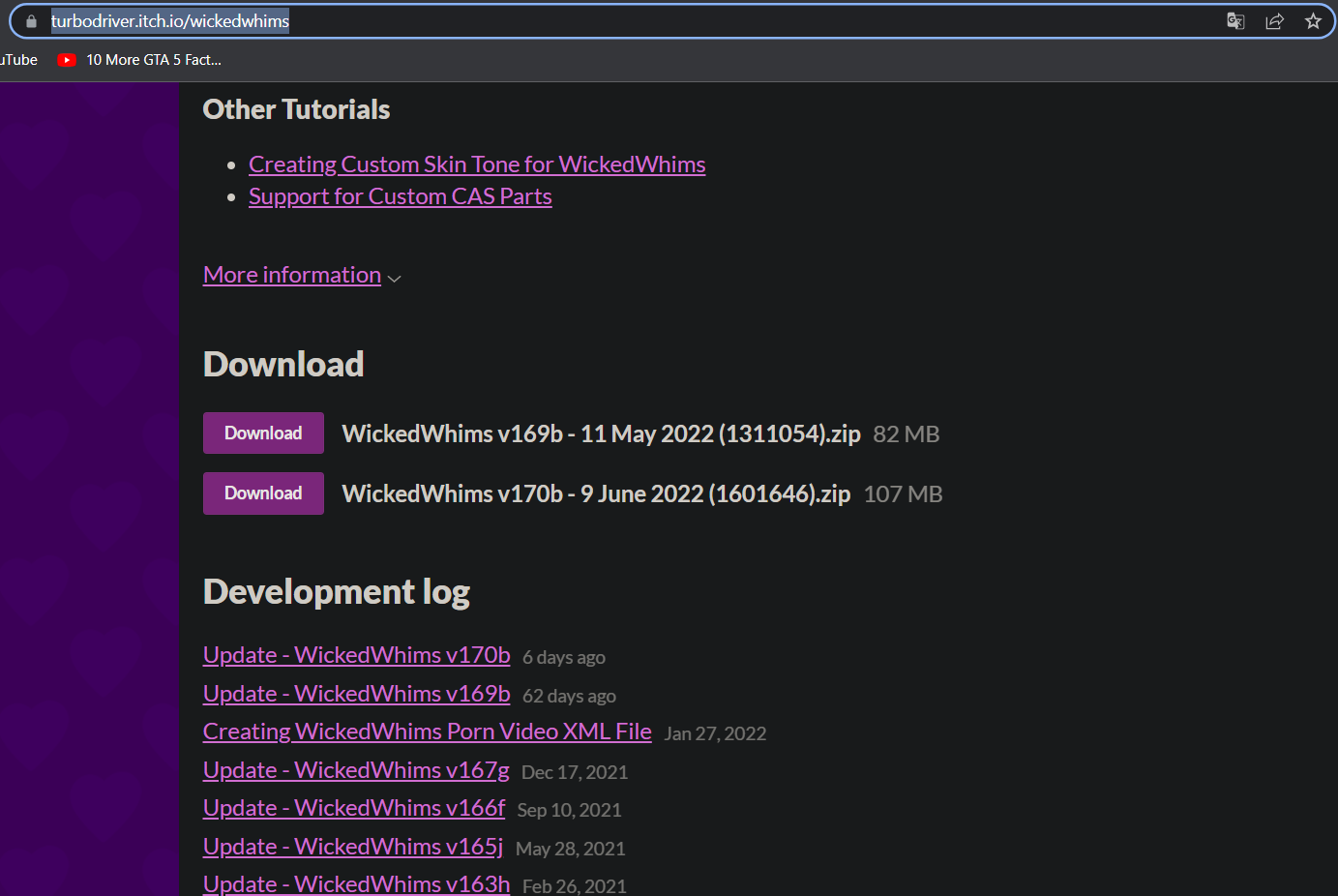Open the Video XML File devlog post
Viewport: 1338px width, 896px height.
(427, 732)
